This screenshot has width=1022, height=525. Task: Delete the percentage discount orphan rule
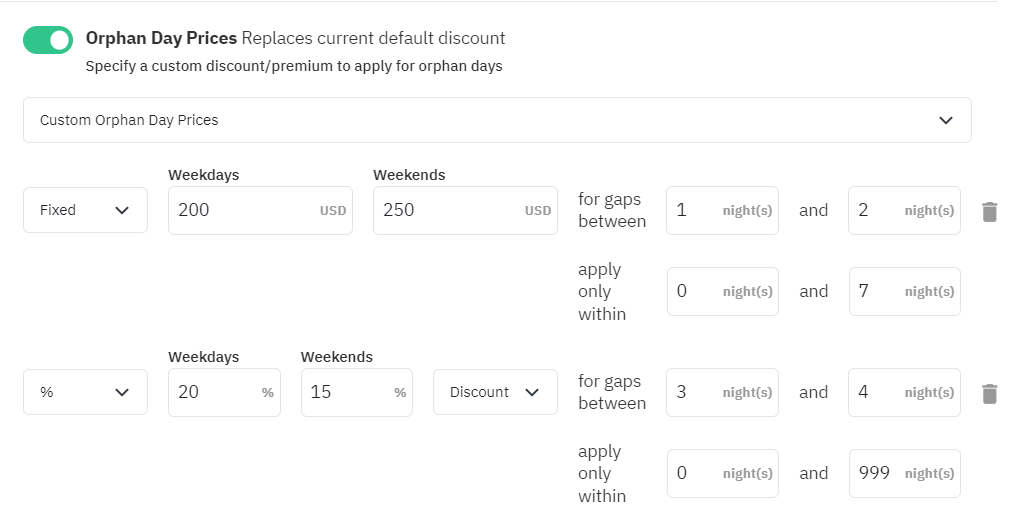pos(989,393)
